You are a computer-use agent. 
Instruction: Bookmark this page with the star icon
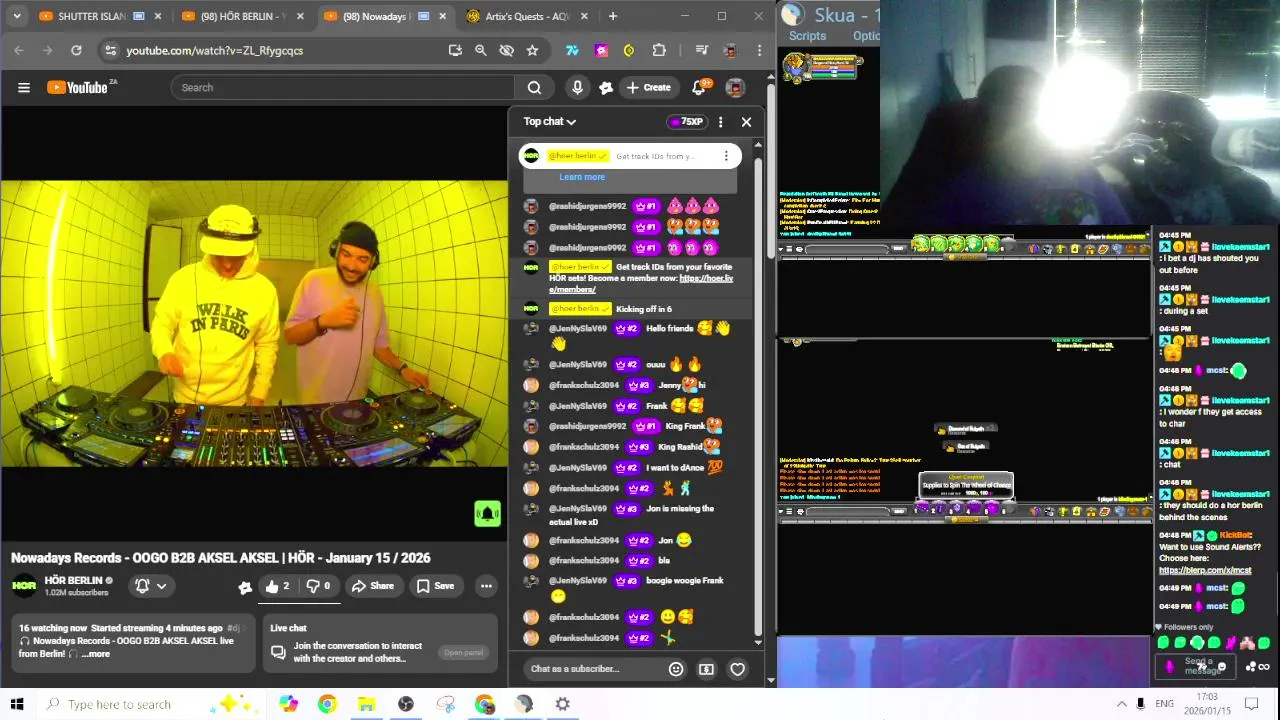click(x=532, y=50)
